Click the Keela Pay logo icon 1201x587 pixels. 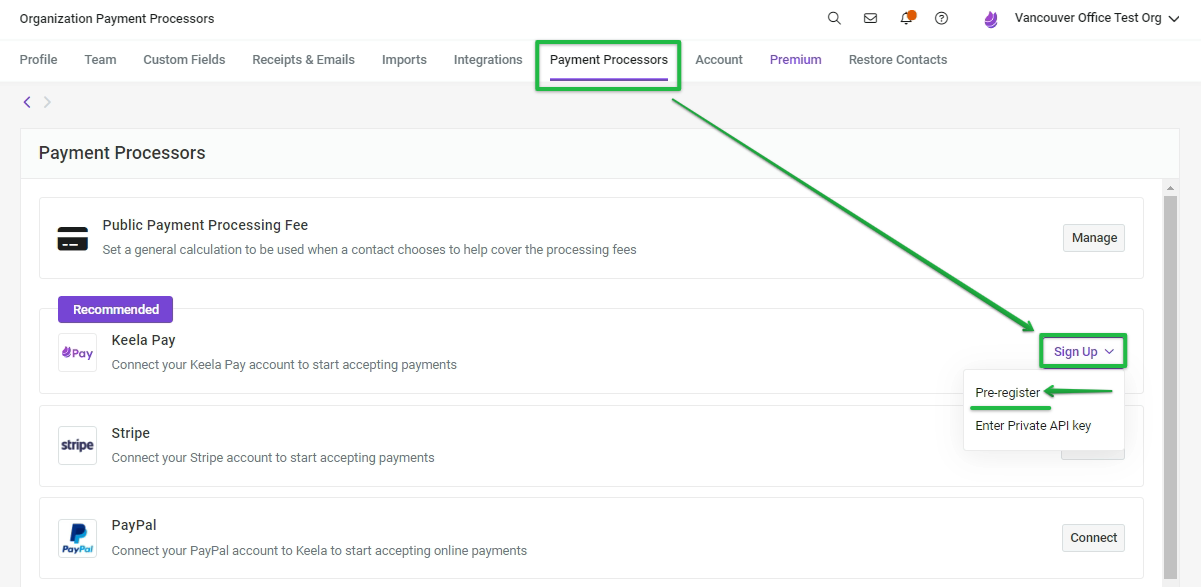tap(77, 353)
